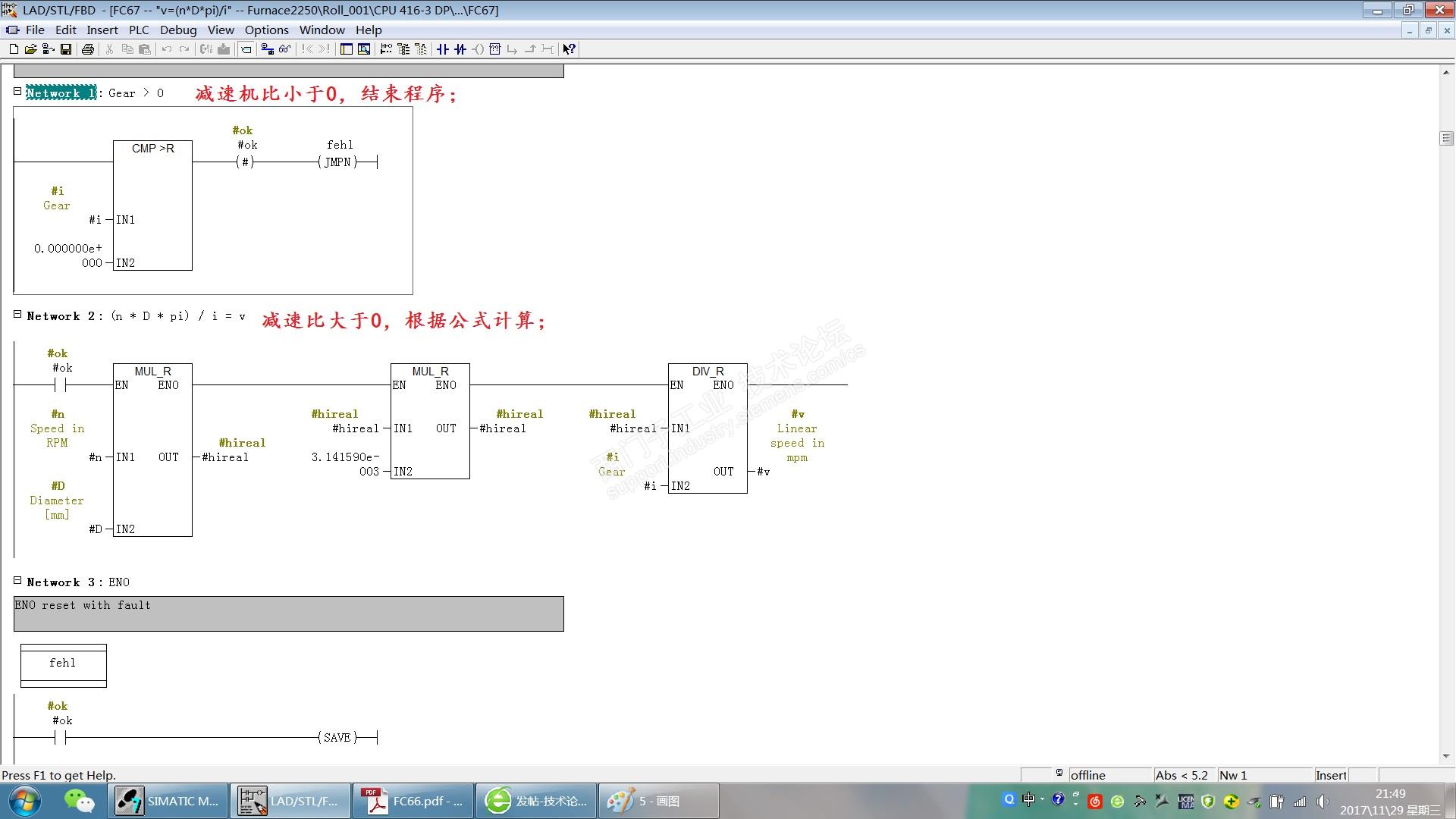Toggle the Overviews panel icon
This screenshot has width=1456, height=819.
coord(347,49)
